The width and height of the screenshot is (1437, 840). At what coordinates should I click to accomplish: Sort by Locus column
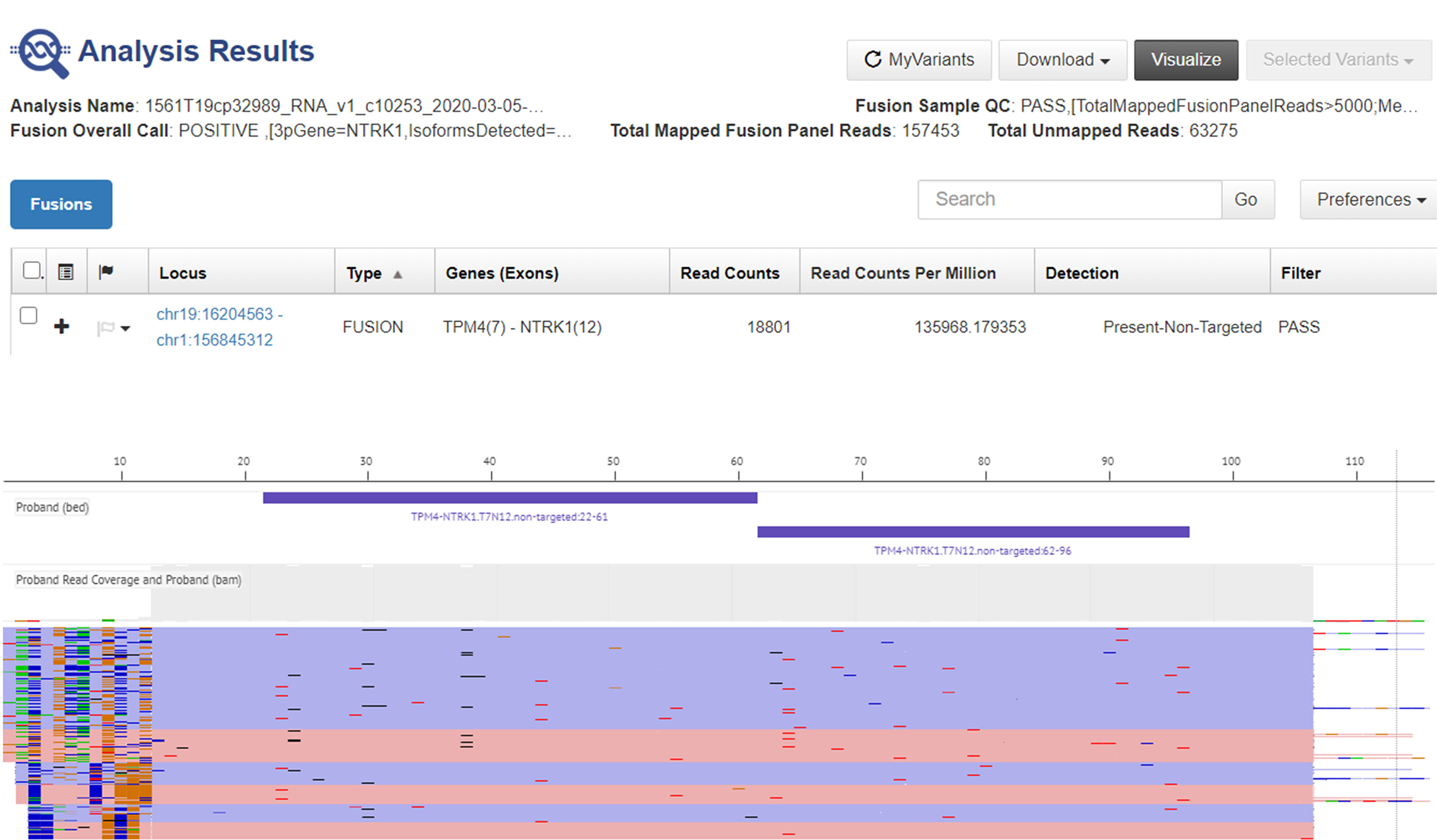[183, 273]
